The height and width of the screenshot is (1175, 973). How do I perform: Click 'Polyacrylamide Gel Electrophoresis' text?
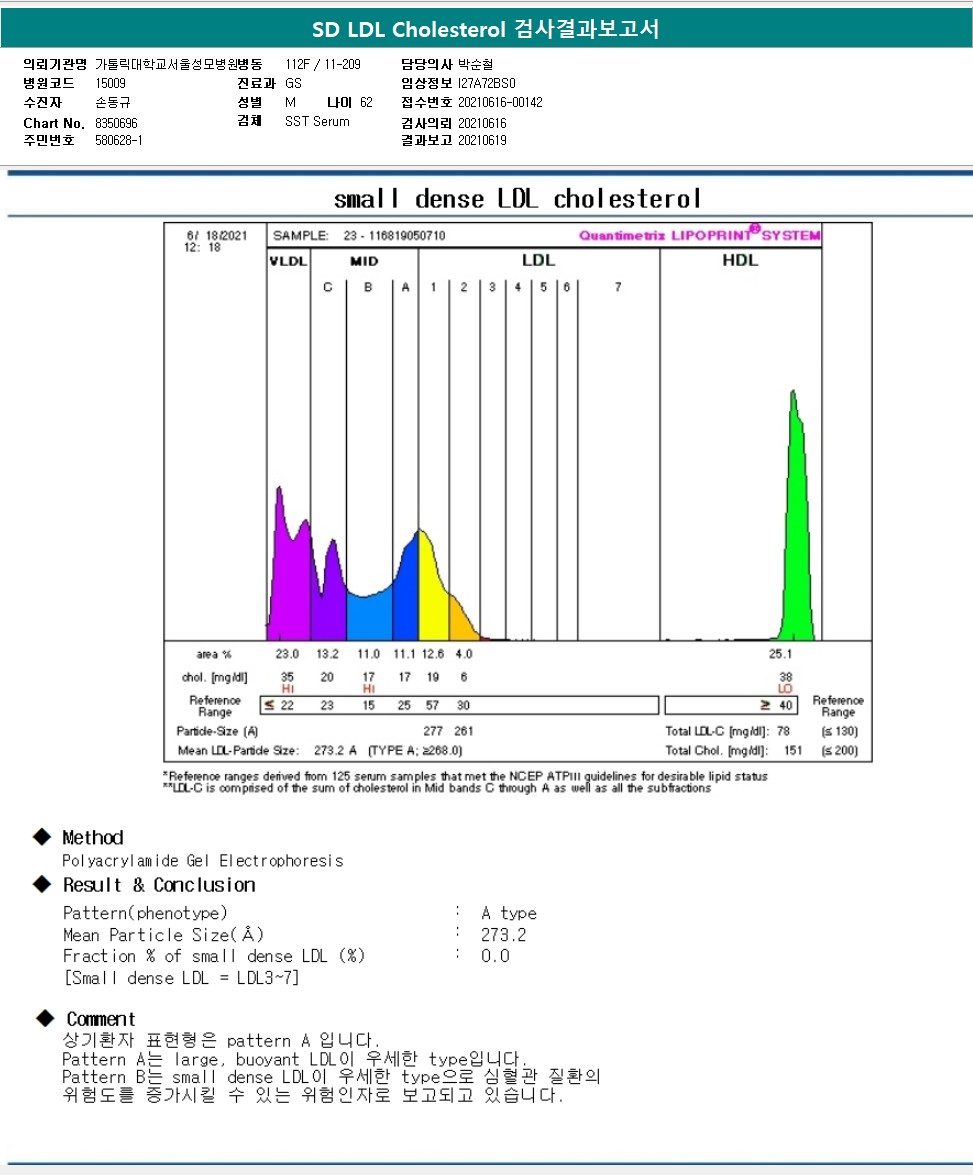202,860
